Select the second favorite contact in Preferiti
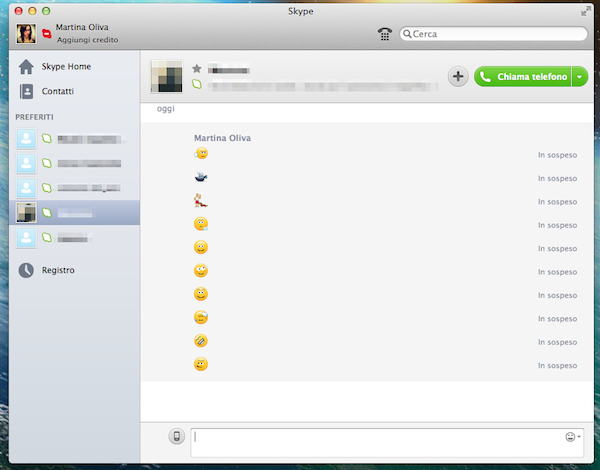Viewport: 600px width, 470px height. tap(75, 163)
